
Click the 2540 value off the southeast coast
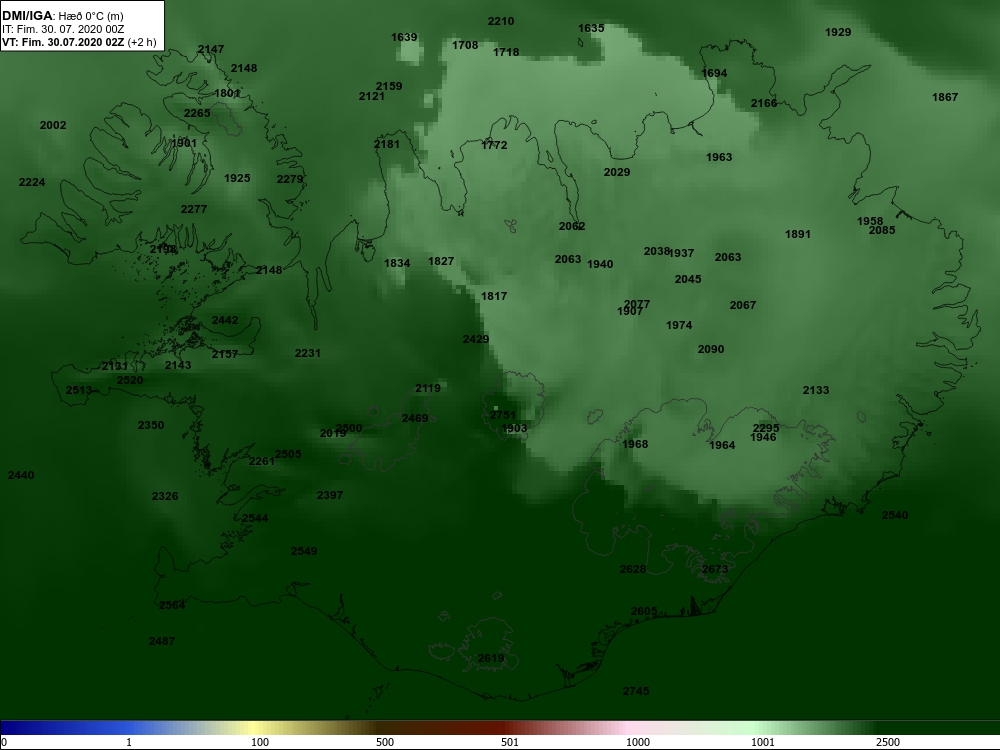pyautogui.click(x=895, y=515)
